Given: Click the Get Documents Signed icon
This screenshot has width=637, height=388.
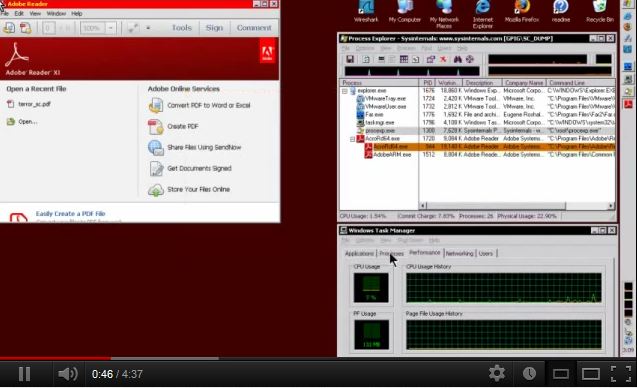Looking at the screenshot, I should point(156,168).
